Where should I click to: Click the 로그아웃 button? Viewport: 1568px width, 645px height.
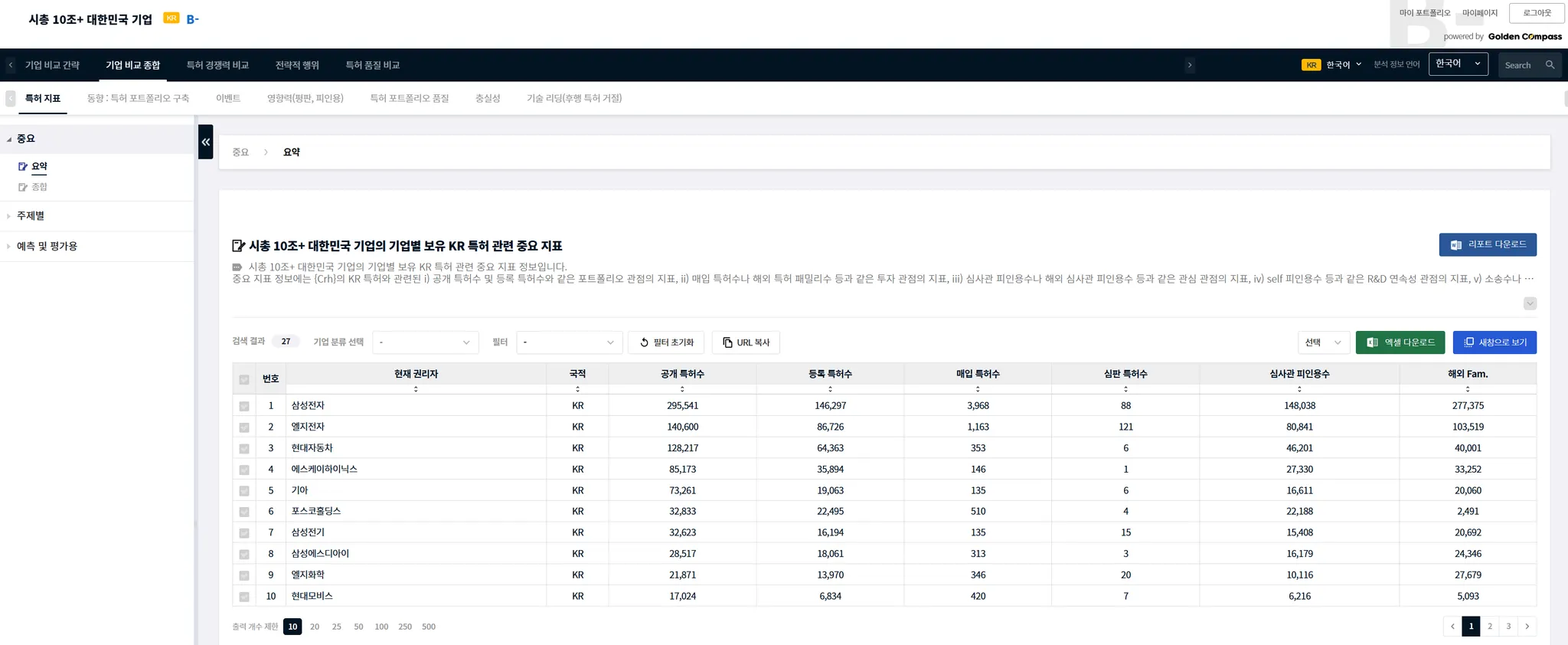[x=1537, y=13]
